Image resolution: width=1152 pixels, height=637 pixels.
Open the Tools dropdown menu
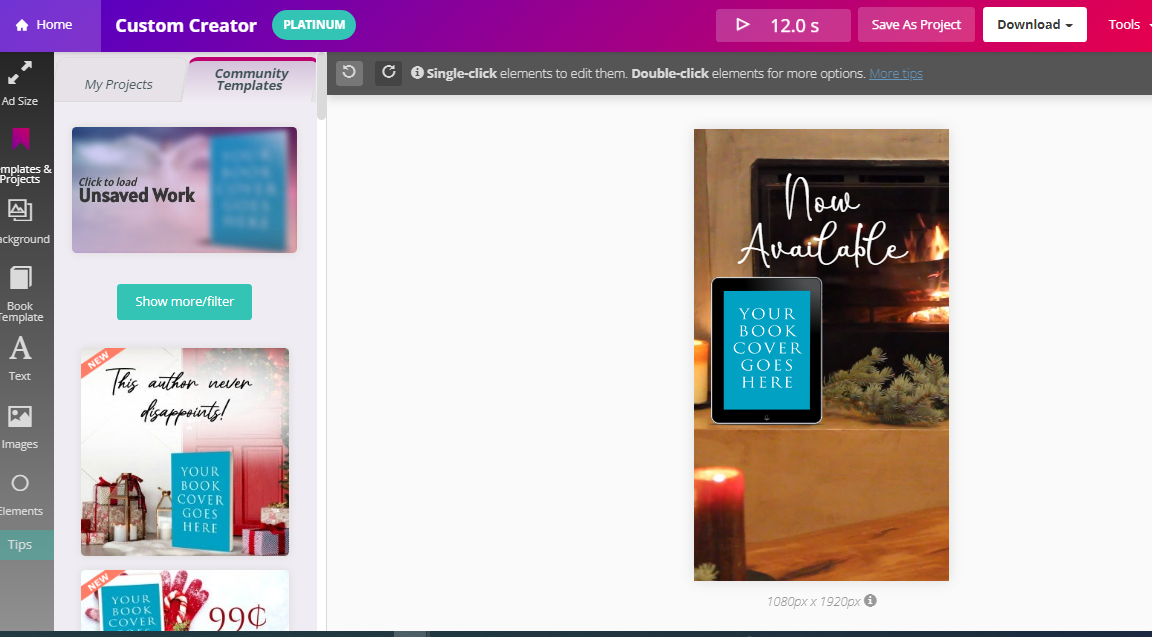pos(1127,25)
